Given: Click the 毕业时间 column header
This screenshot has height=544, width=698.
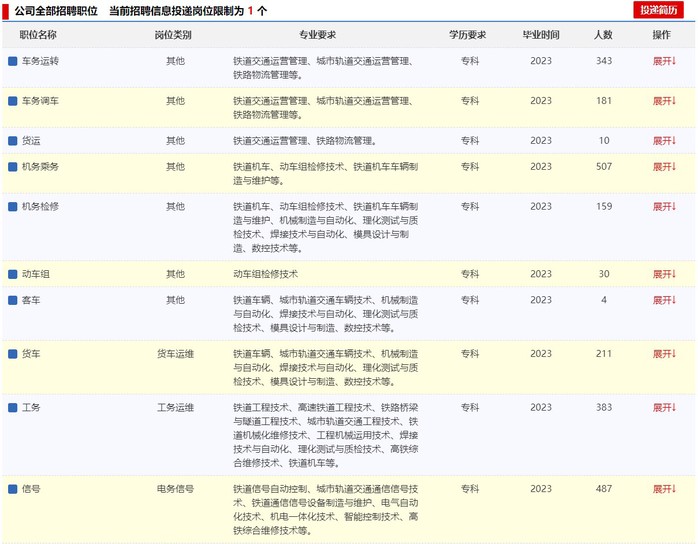Looking at the screenshot, I should coord(541,35).
